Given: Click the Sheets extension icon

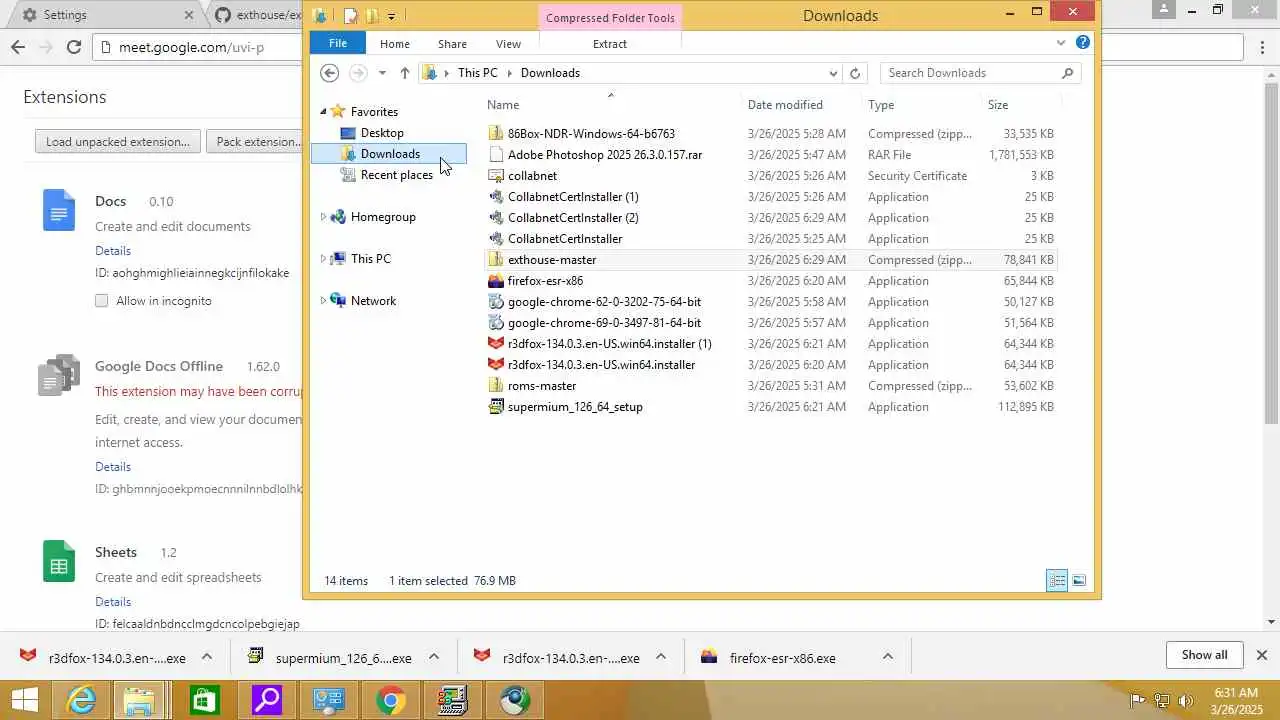Looking at the screenshot, I should click(x=59, y=561).
